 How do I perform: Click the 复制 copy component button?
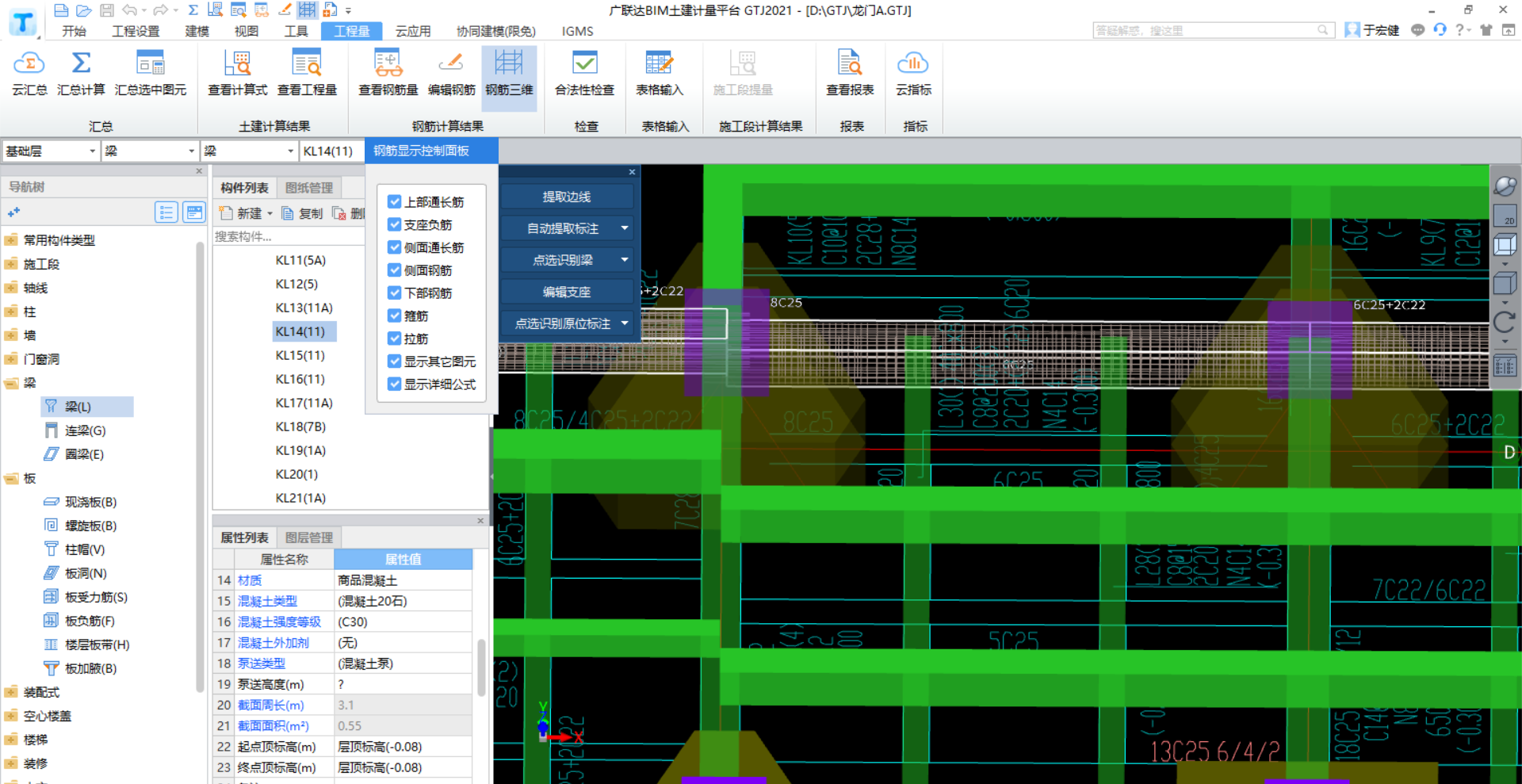302,213
